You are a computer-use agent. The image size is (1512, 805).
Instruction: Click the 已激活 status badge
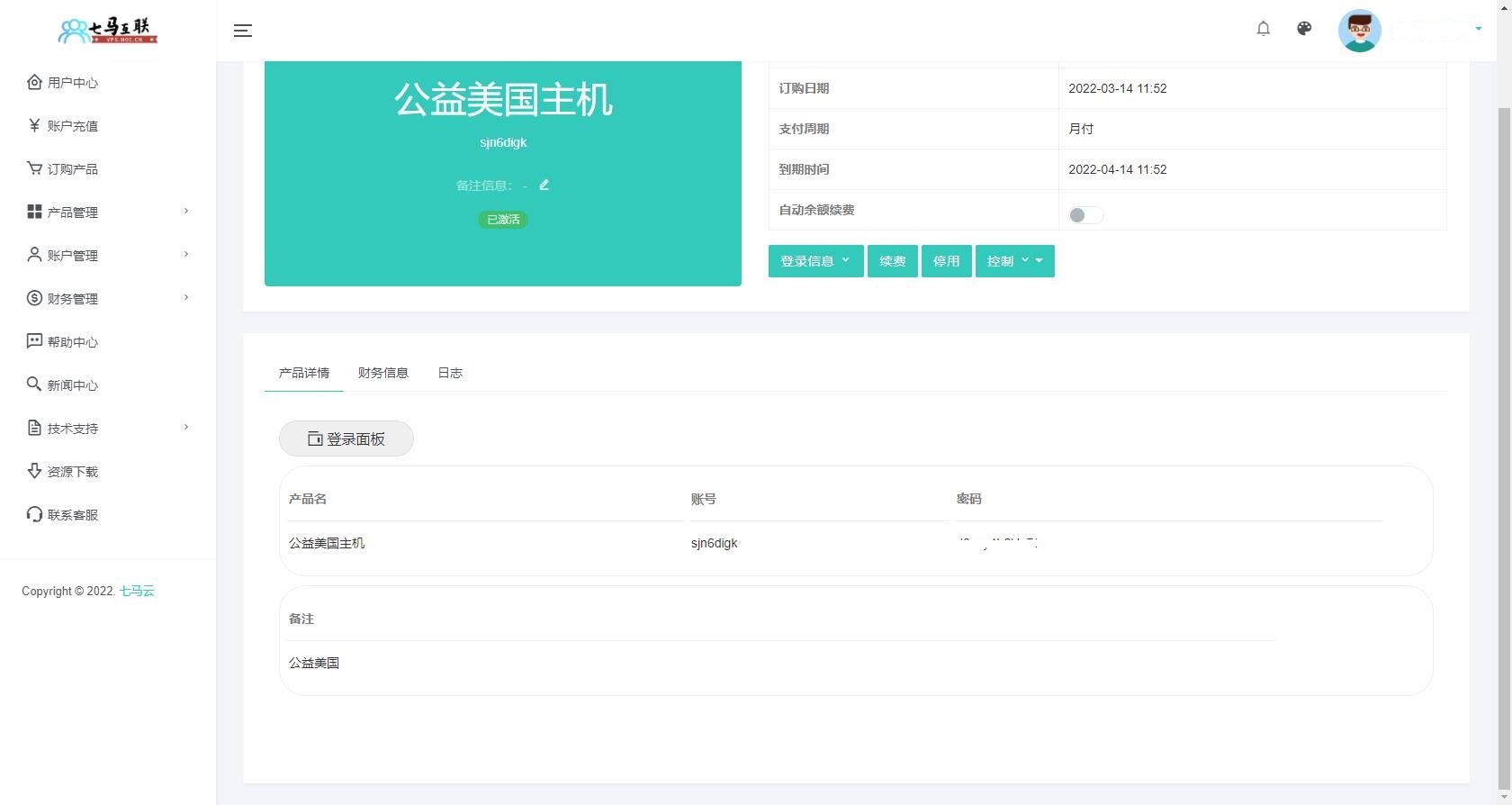point(503,219)
